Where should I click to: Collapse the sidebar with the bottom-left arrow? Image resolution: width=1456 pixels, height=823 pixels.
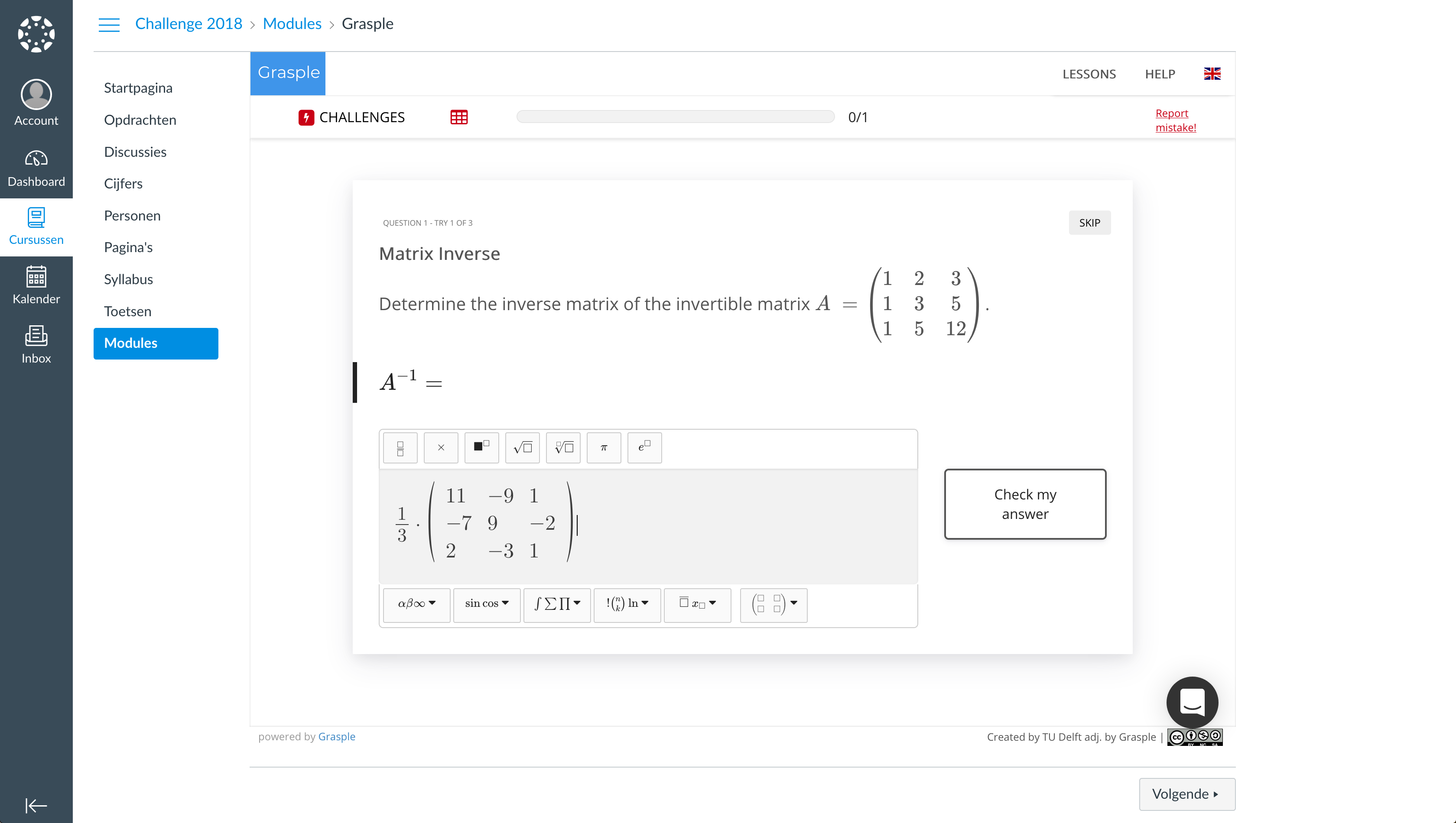(x=36, y=805)
